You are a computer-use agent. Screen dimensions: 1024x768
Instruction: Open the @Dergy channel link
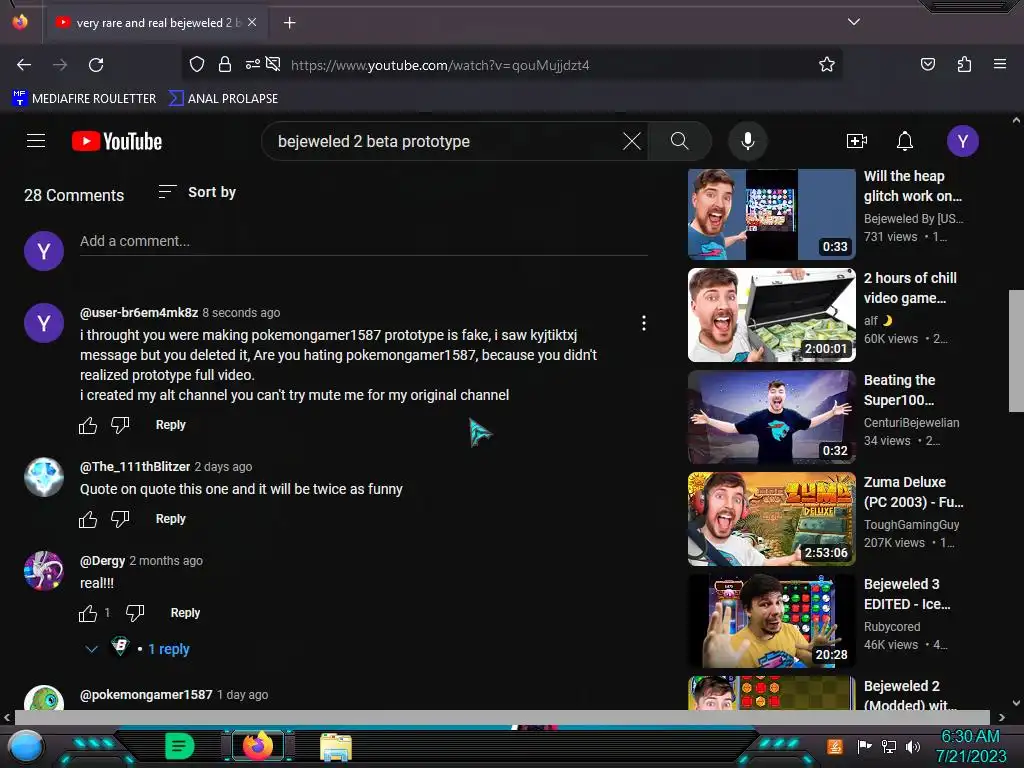coord(103,561)
